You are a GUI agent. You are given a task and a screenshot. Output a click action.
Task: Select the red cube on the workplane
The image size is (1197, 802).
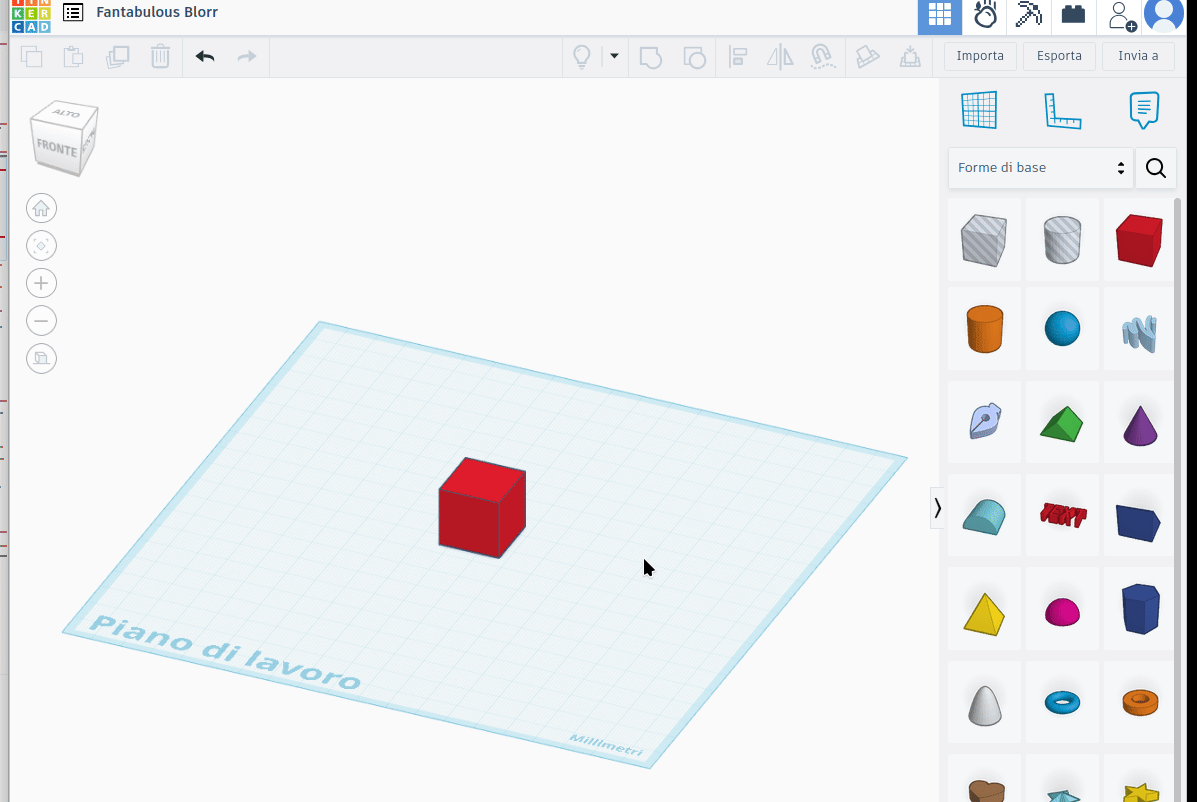point(482,508)
